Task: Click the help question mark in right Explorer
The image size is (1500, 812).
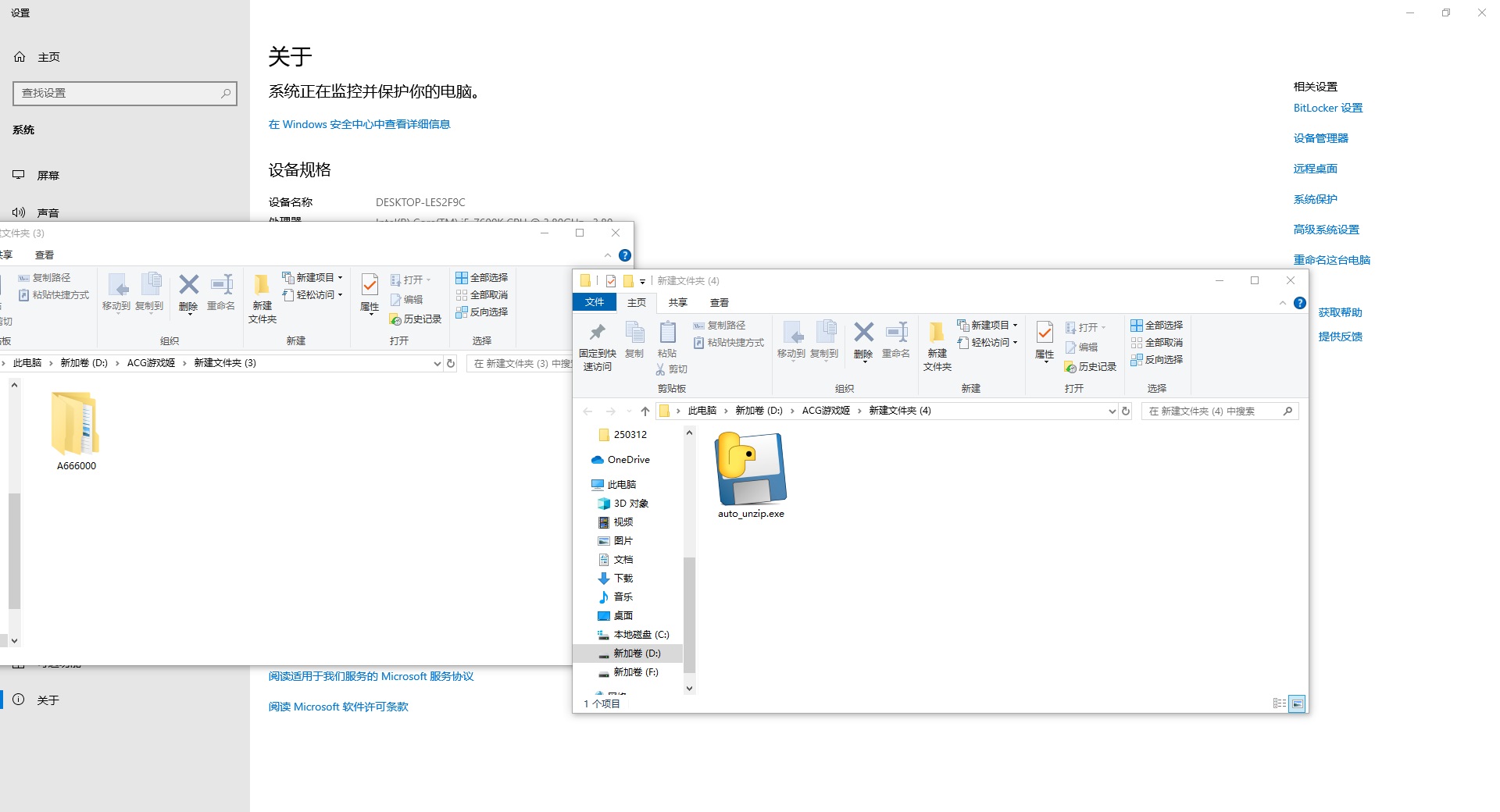Action: (1299, 303)
